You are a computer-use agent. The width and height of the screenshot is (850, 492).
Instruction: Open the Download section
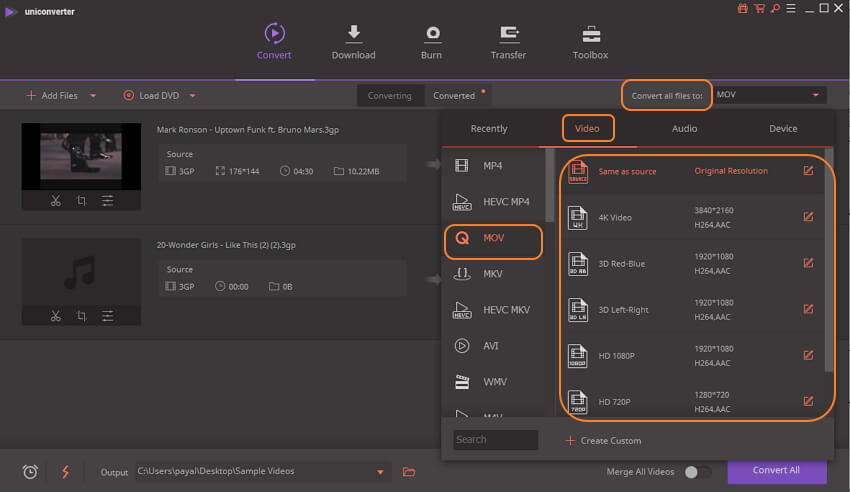click(x=353, y=42)
